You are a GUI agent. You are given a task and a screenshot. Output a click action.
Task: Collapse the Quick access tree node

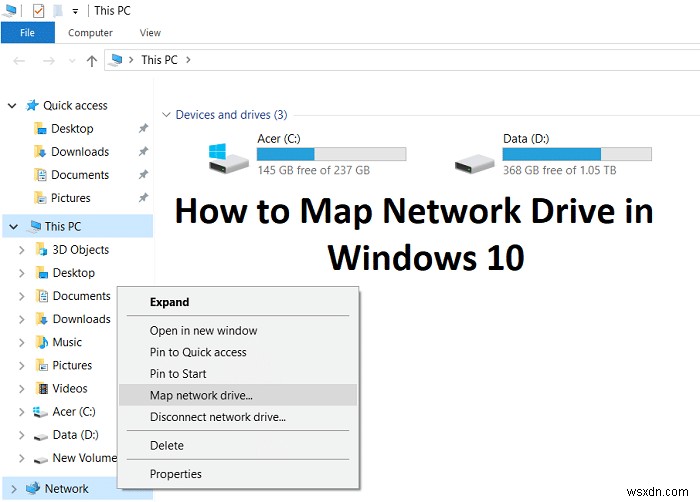click(x=12, y=106)
